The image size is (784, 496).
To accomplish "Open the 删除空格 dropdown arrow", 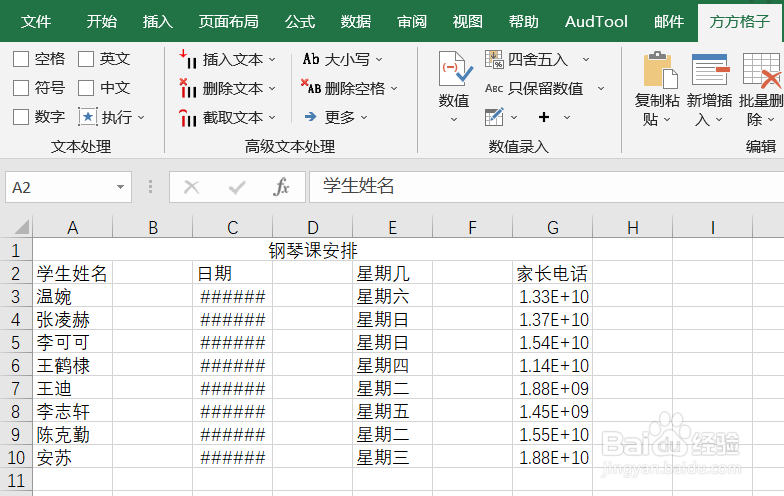I will point(394,88).
